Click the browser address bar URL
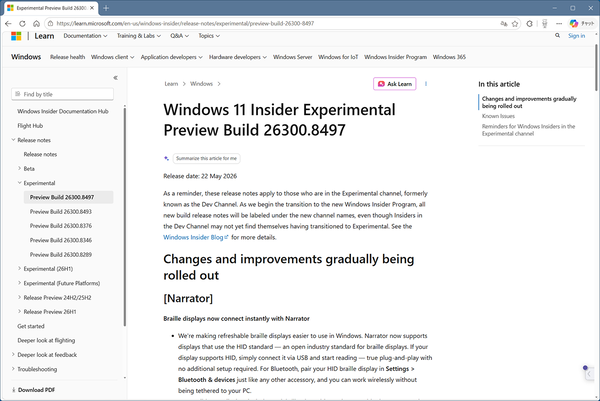Screen dimensions: 600x401 [x=185, y=24]
